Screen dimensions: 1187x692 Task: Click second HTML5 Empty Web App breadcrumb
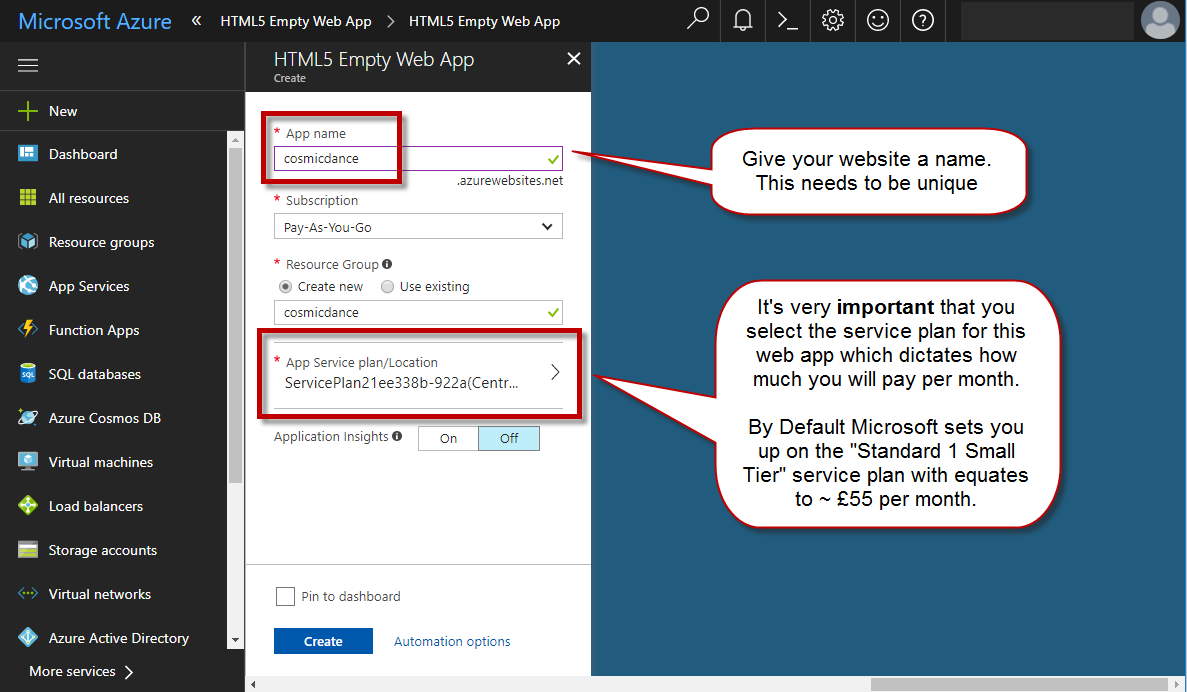click(484, 21)
